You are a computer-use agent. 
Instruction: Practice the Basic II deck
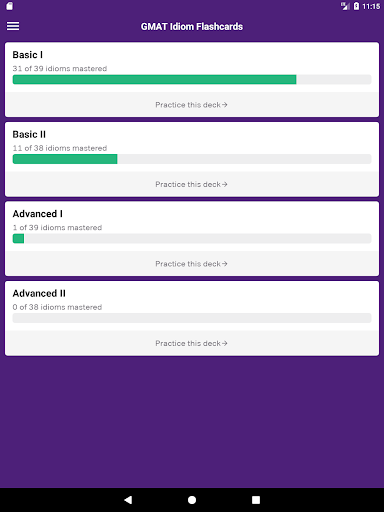[192, 184]
